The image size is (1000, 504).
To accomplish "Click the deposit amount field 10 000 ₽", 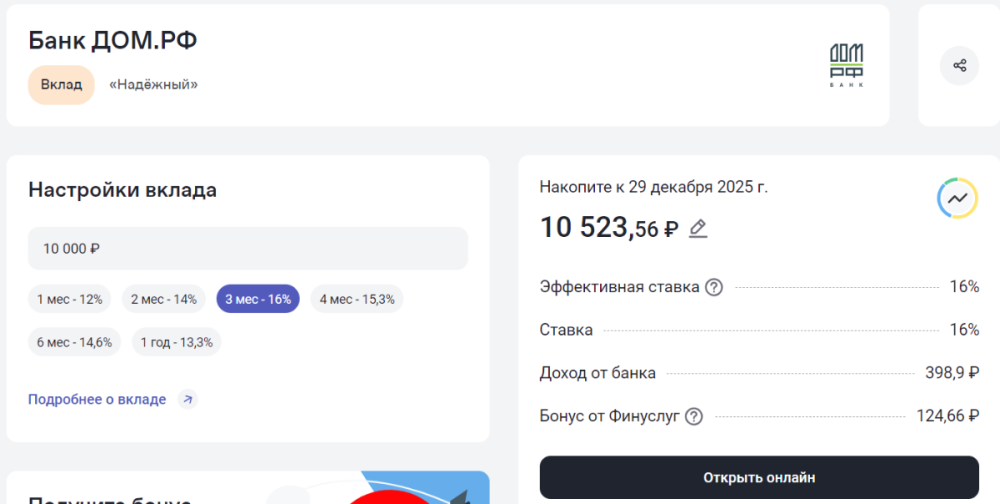I will [248, 249].
